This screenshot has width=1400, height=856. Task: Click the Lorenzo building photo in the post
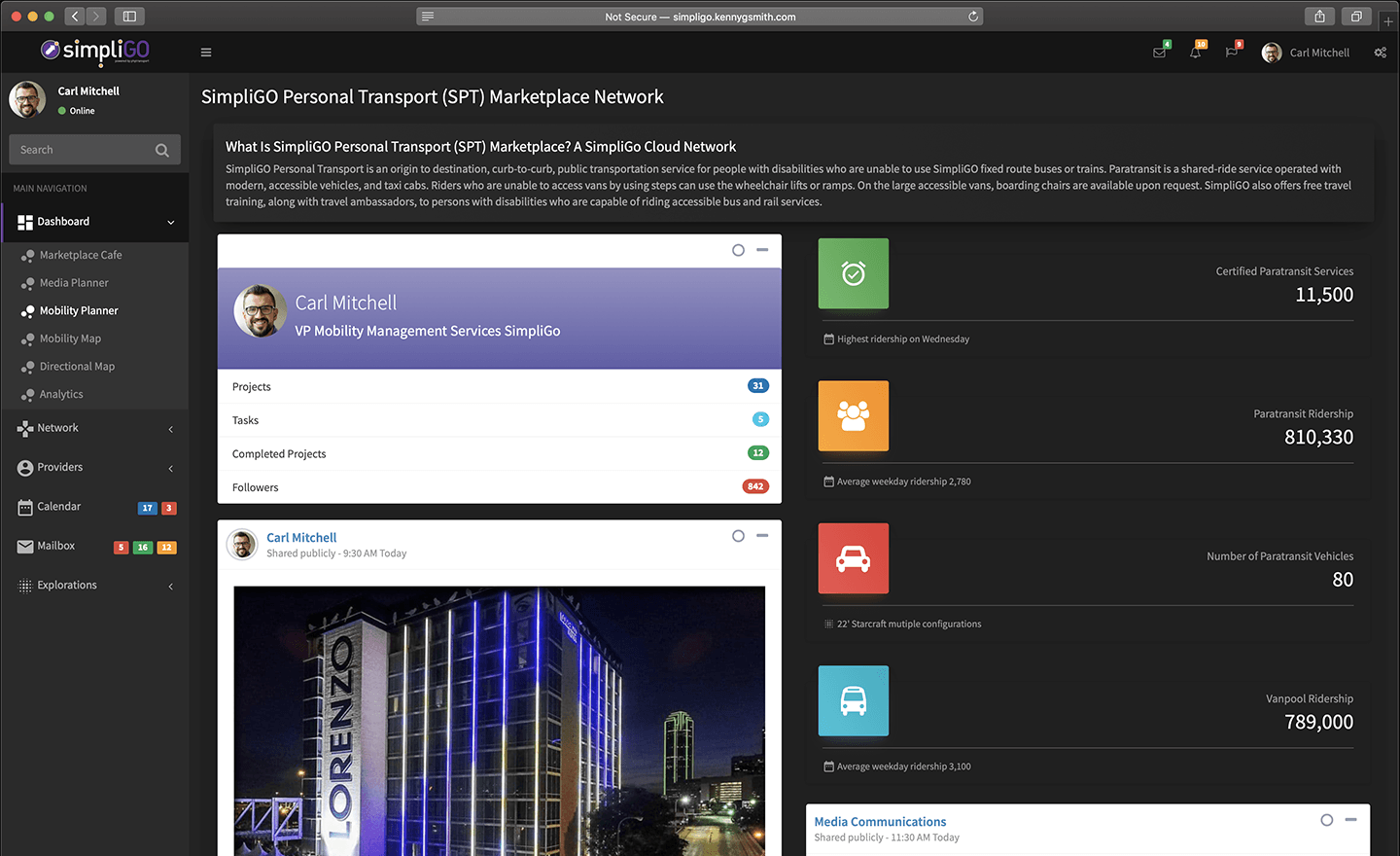(x=499, y=720)
